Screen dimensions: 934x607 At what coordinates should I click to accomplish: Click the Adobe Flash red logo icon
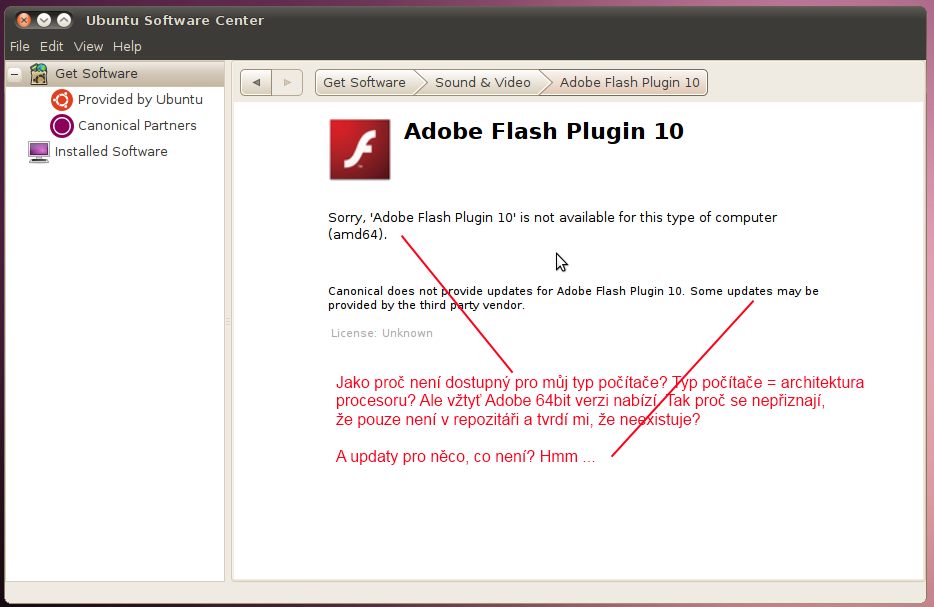click(360, 150)
